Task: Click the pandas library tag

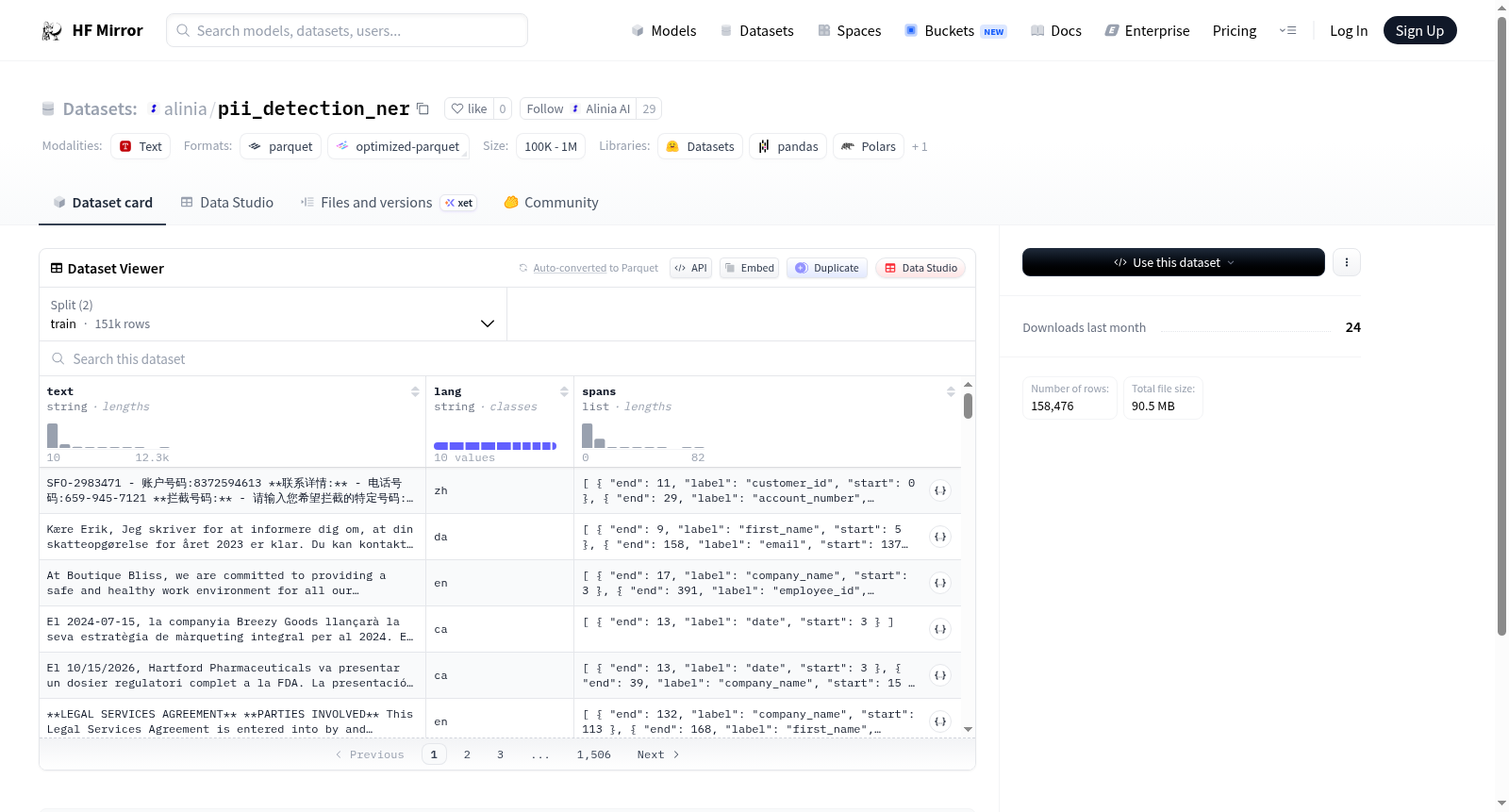Action: pos(788,146)
